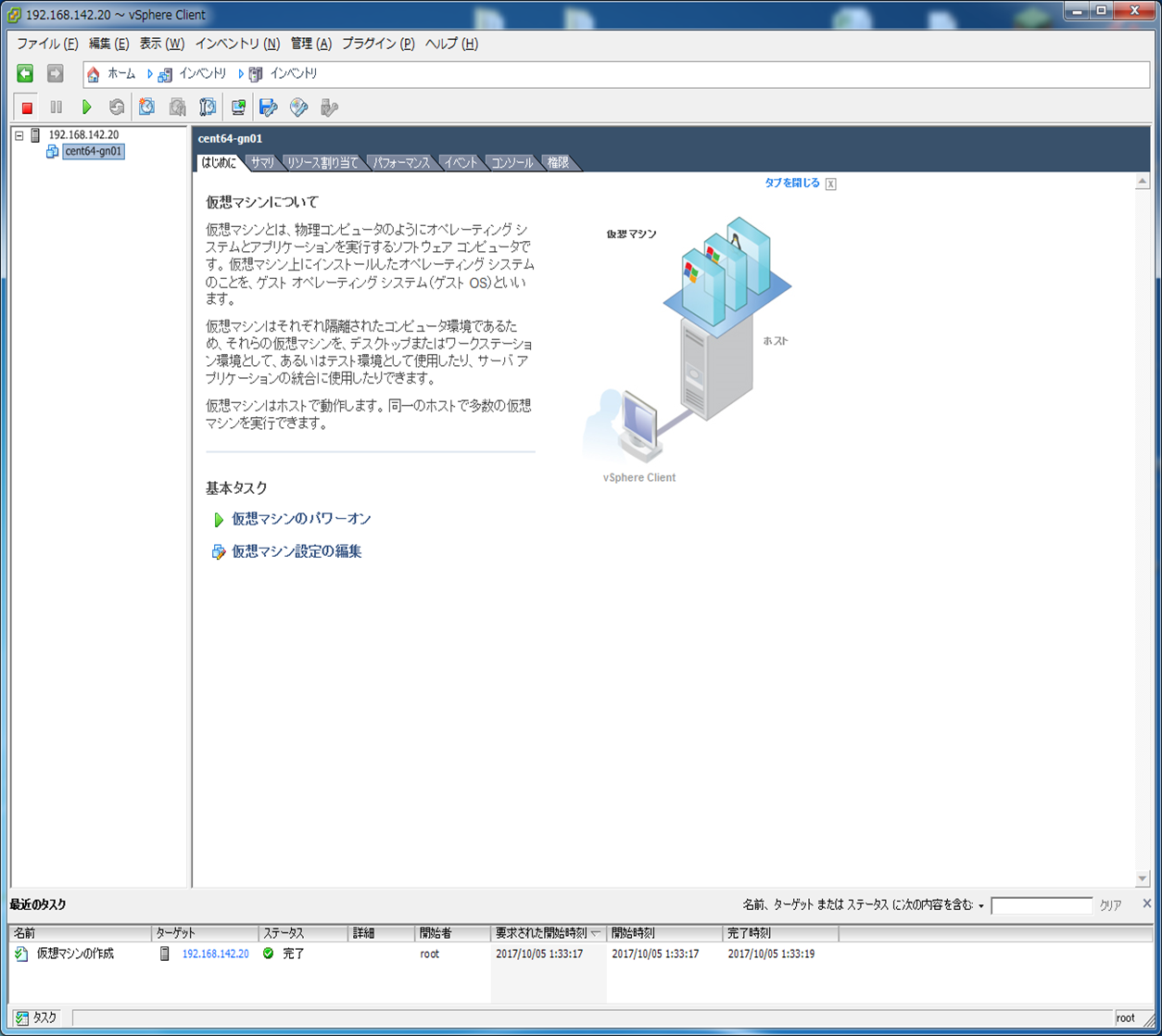Sort tasks by the 名前 column header

[x=80, y=933]
